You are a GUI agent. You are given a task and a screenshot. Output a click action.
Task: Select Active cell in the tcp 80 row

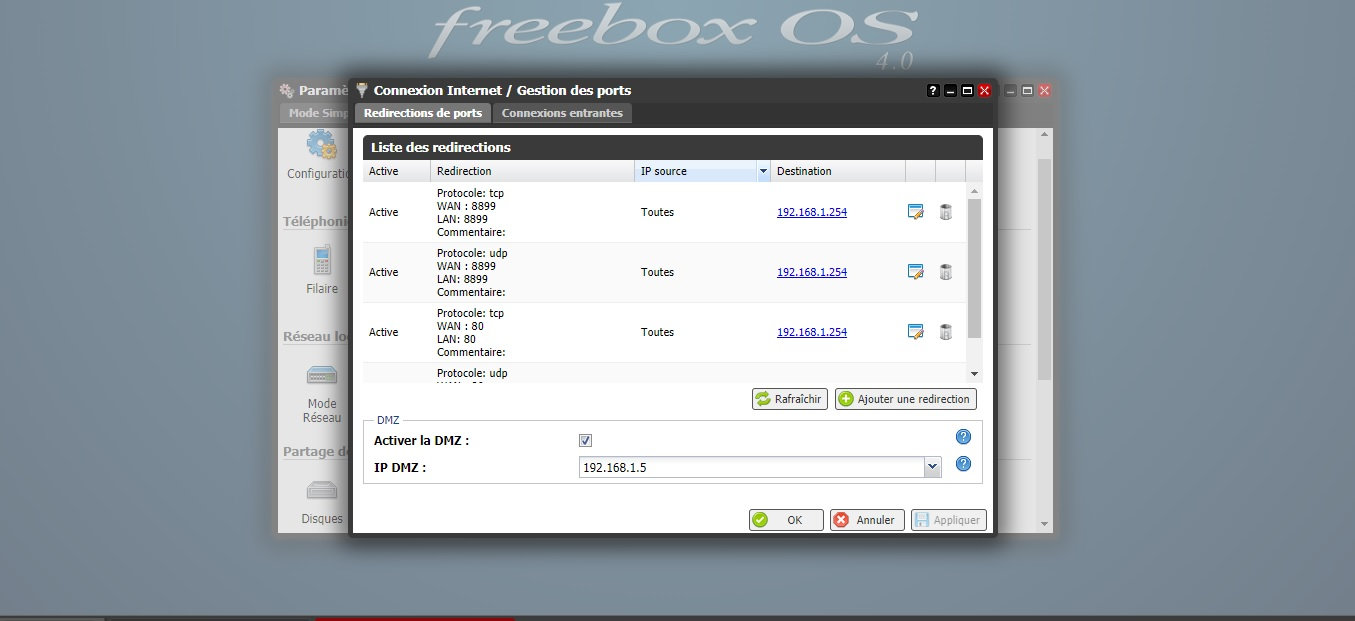384,332
